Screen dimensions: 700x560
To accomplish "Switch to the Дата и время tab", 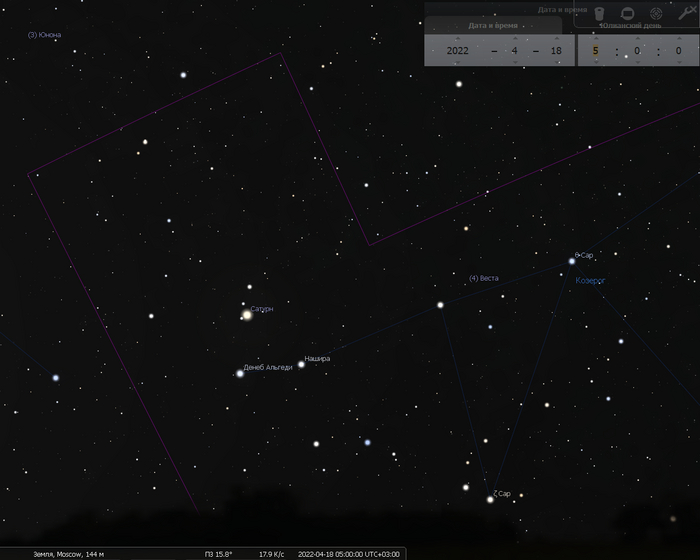I will click(493, 25).
